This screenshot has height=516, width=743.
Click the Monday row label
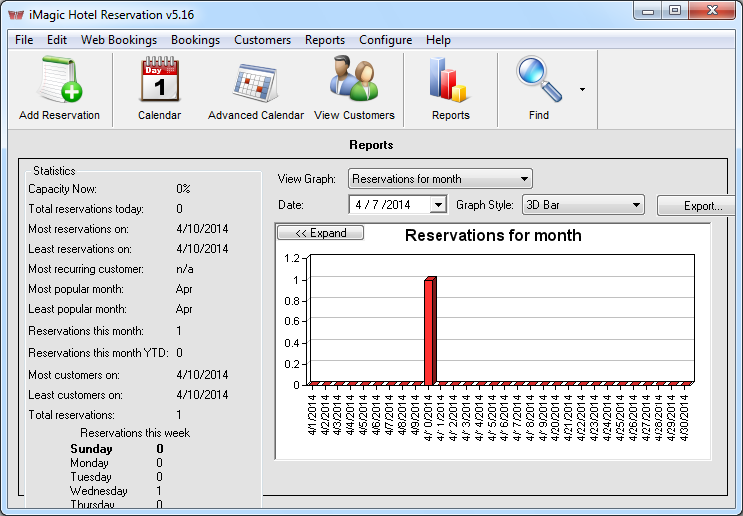pyautogui.click(x=89, y=462)
